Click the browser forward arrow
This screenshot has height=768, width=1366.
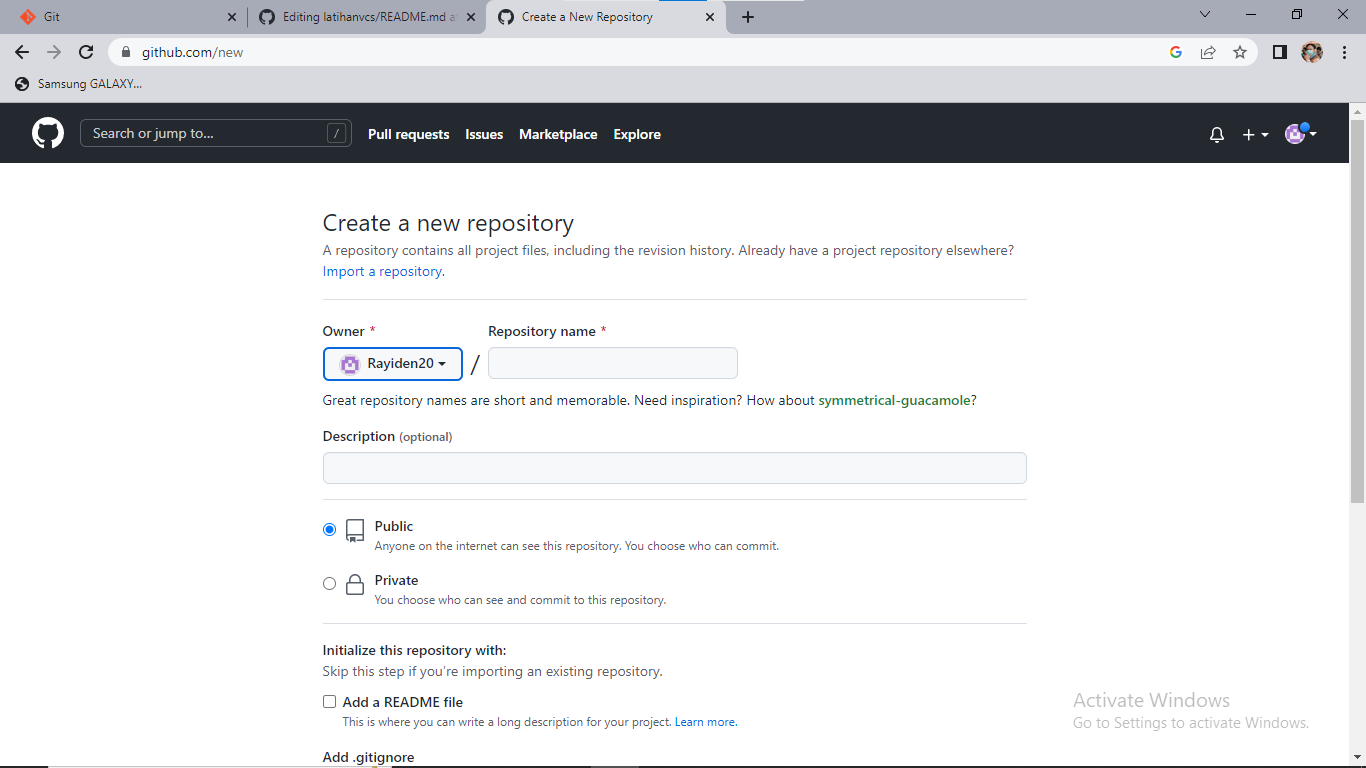[54, 52]
